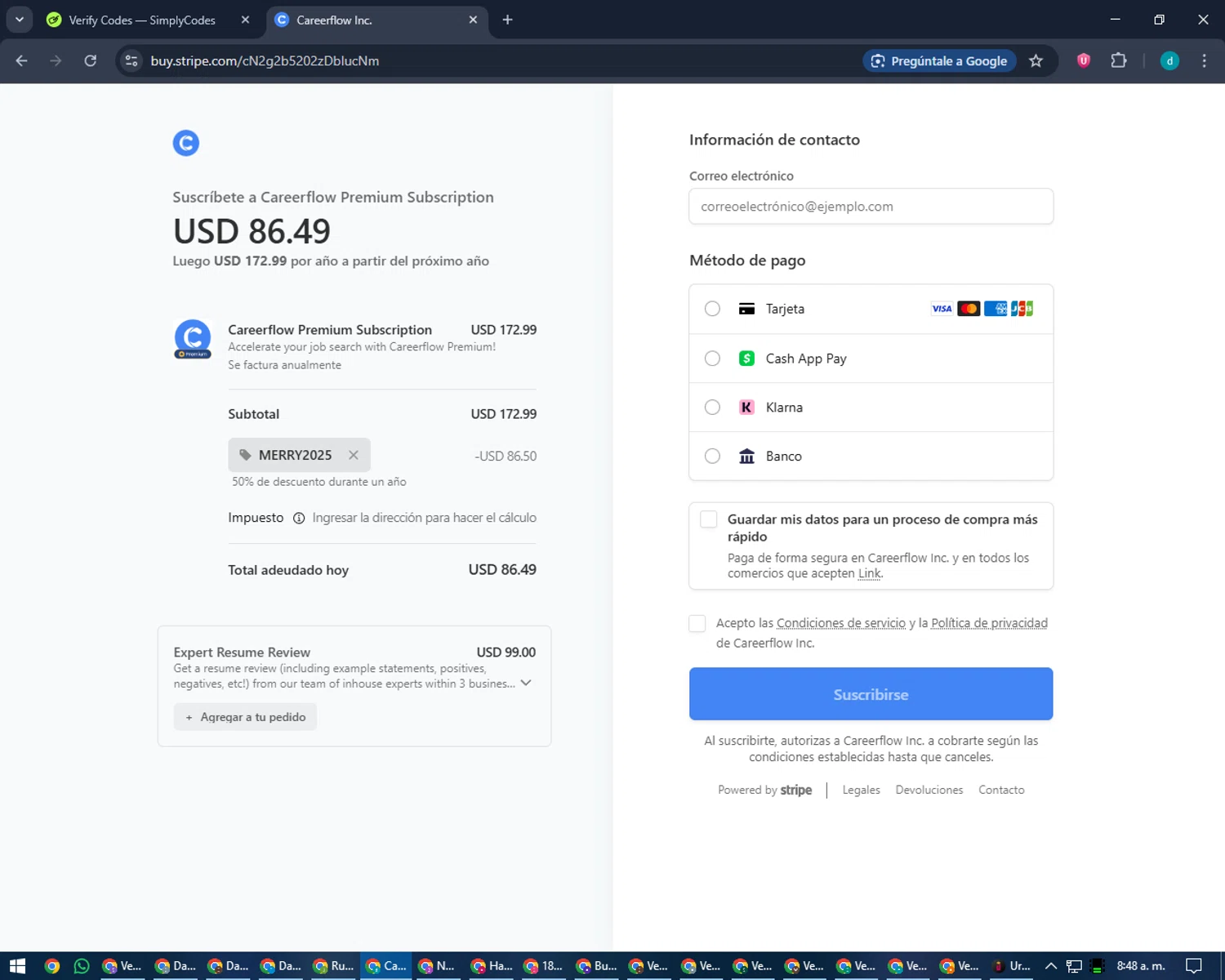Image resolution: width=1225 pixels, height=980 pixels.
Task: Open the Contacto footer link
Action: 1001,790
